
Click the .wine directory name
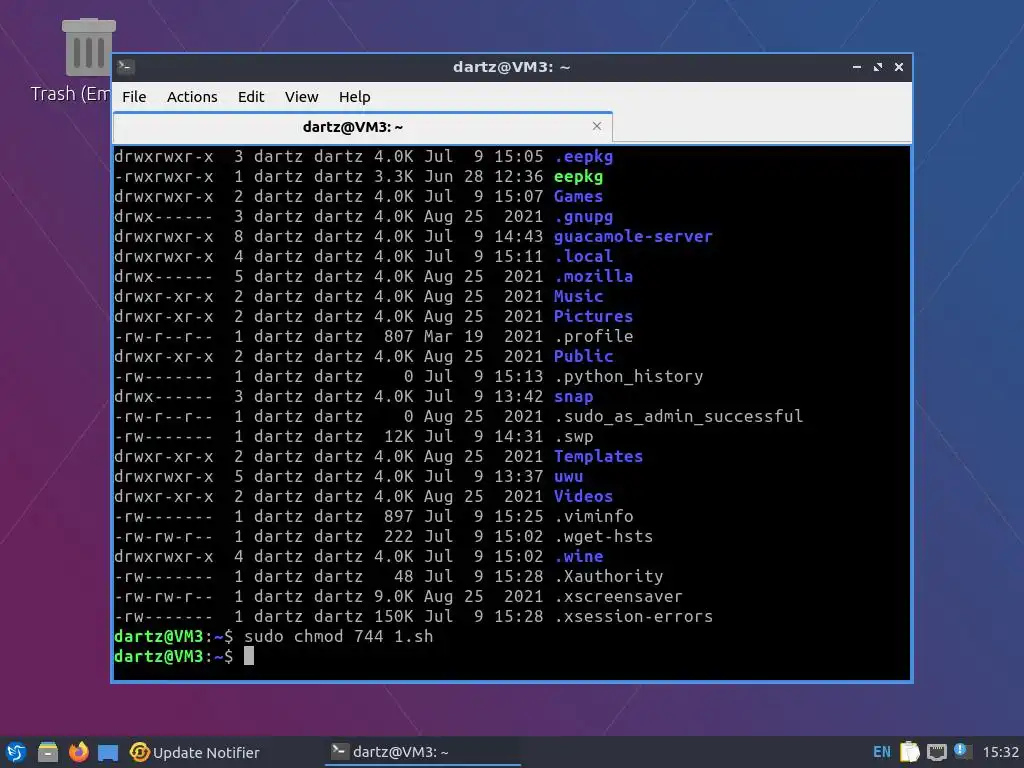pos(579,556)
